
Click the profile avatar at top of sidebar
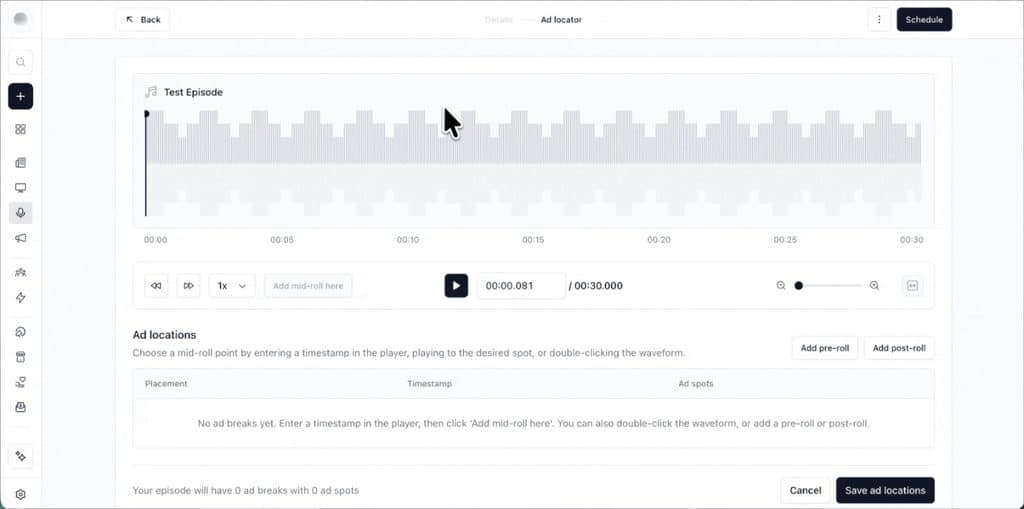coord(20,20)
